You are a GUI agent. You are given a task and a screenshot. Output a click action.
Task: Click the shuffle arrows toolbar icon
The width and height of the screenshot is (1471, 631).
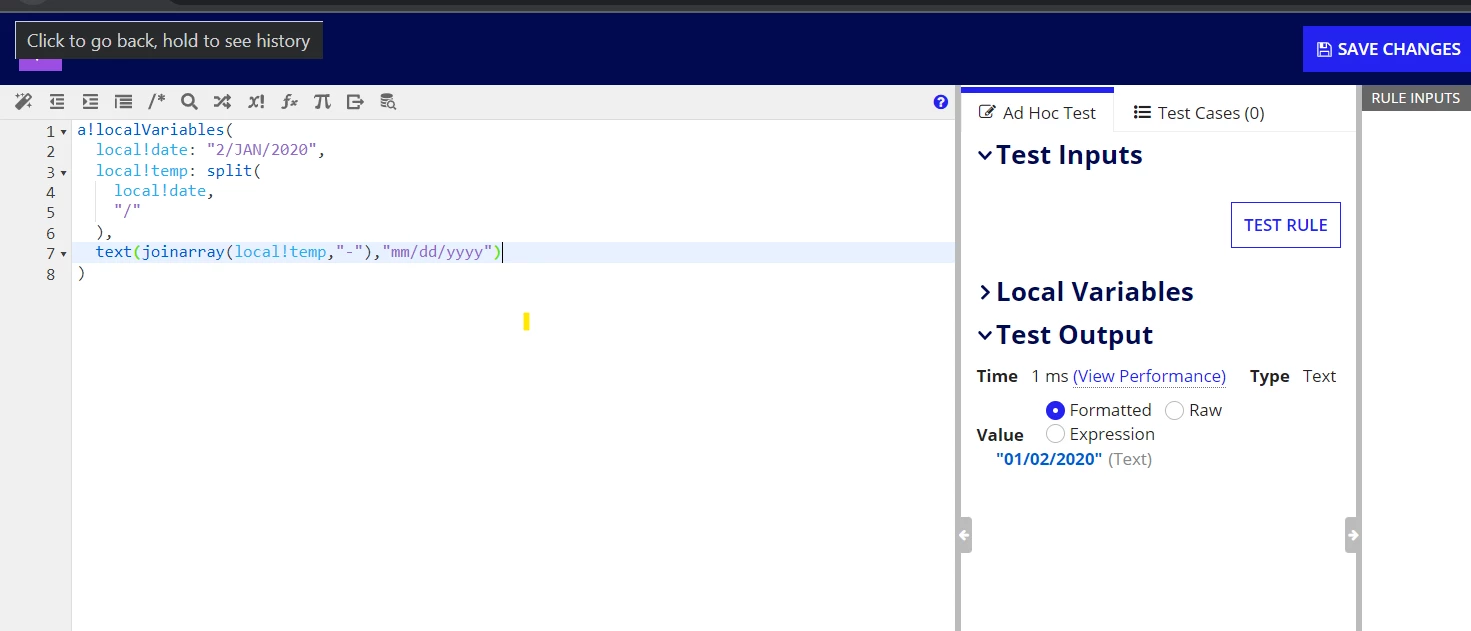222,101
